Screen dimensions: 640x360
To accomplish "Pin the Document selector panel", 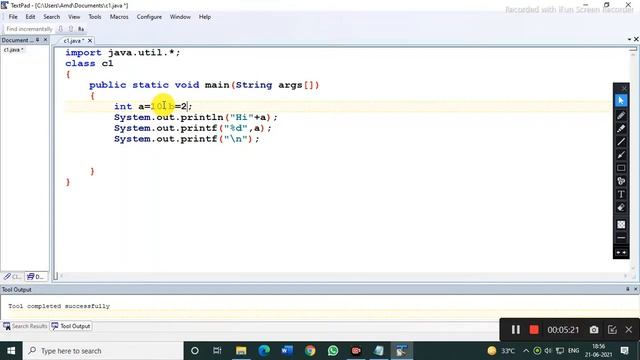I will (x=37, y=40).
